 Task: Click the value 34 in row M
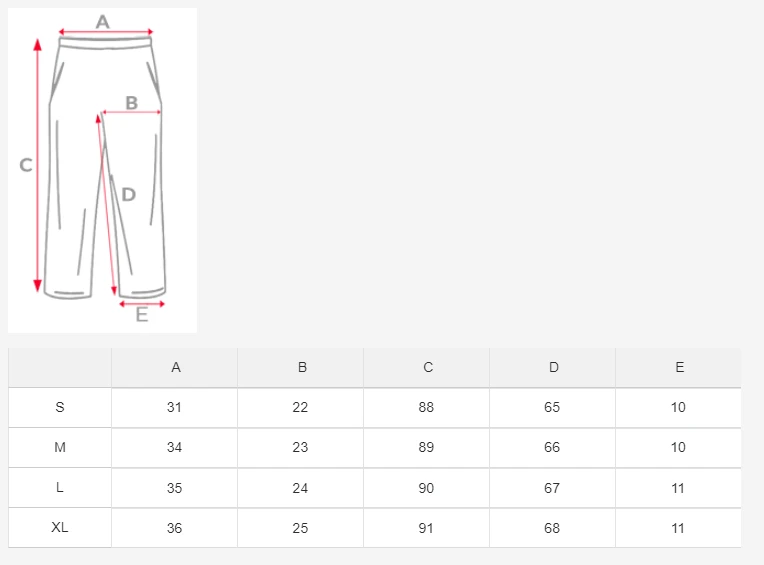174,448
